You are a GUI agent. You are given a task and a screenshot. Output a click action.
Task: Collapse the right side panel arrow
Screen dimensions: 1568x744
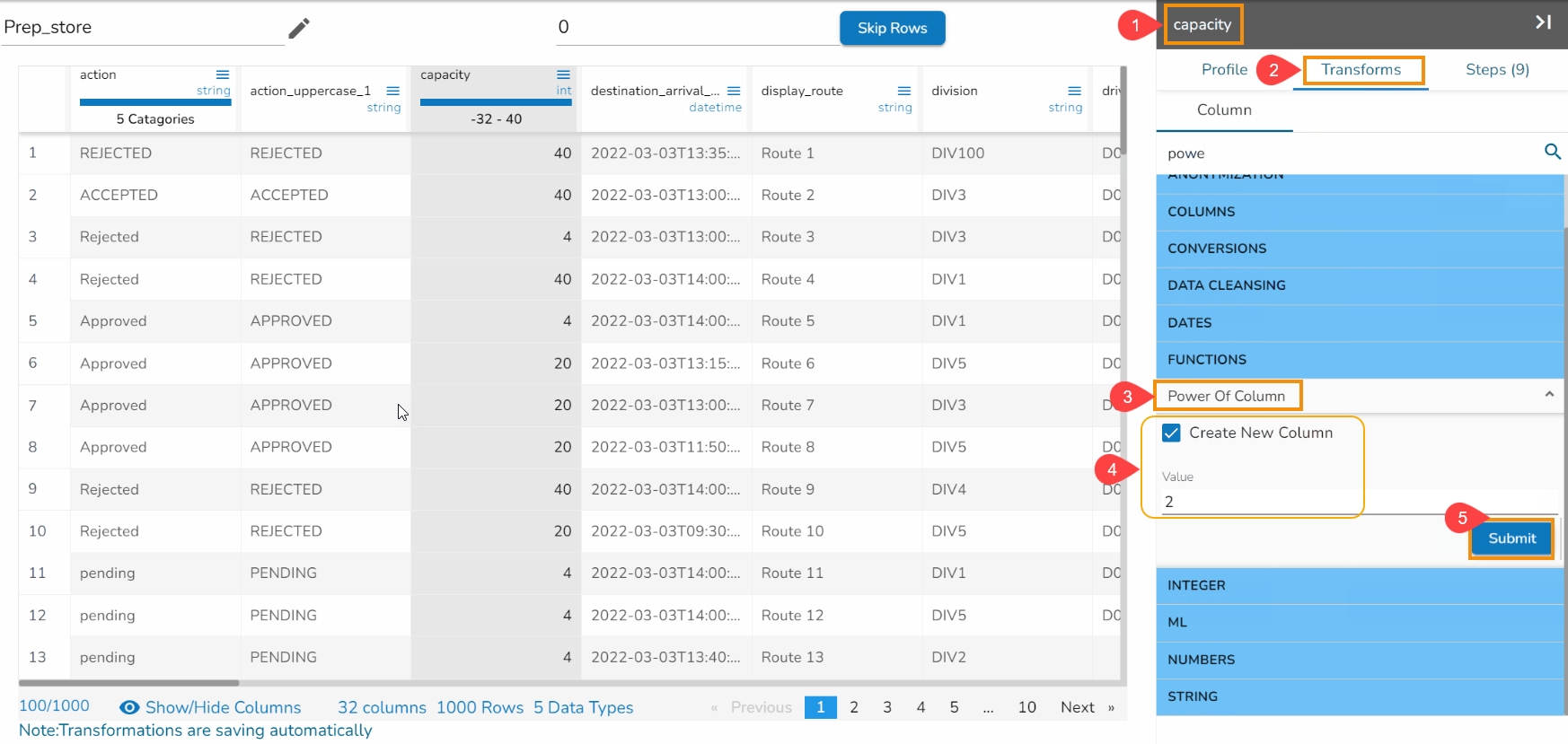[x=1543, y=22]
